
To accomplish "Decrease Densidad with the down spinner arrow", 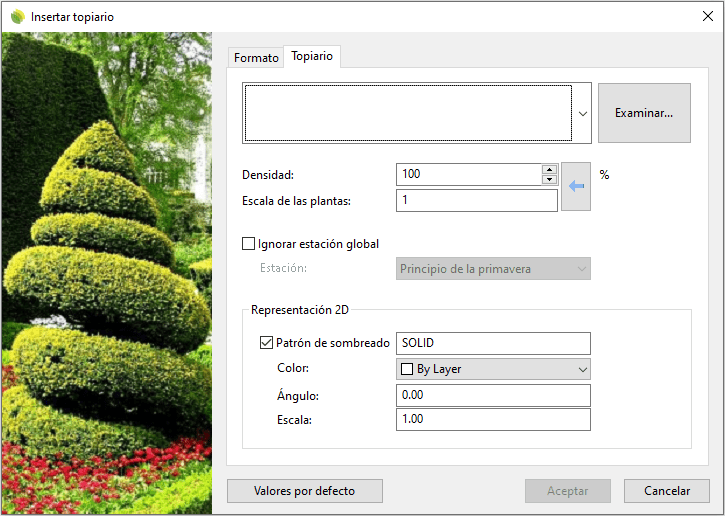I will [549, 180].
